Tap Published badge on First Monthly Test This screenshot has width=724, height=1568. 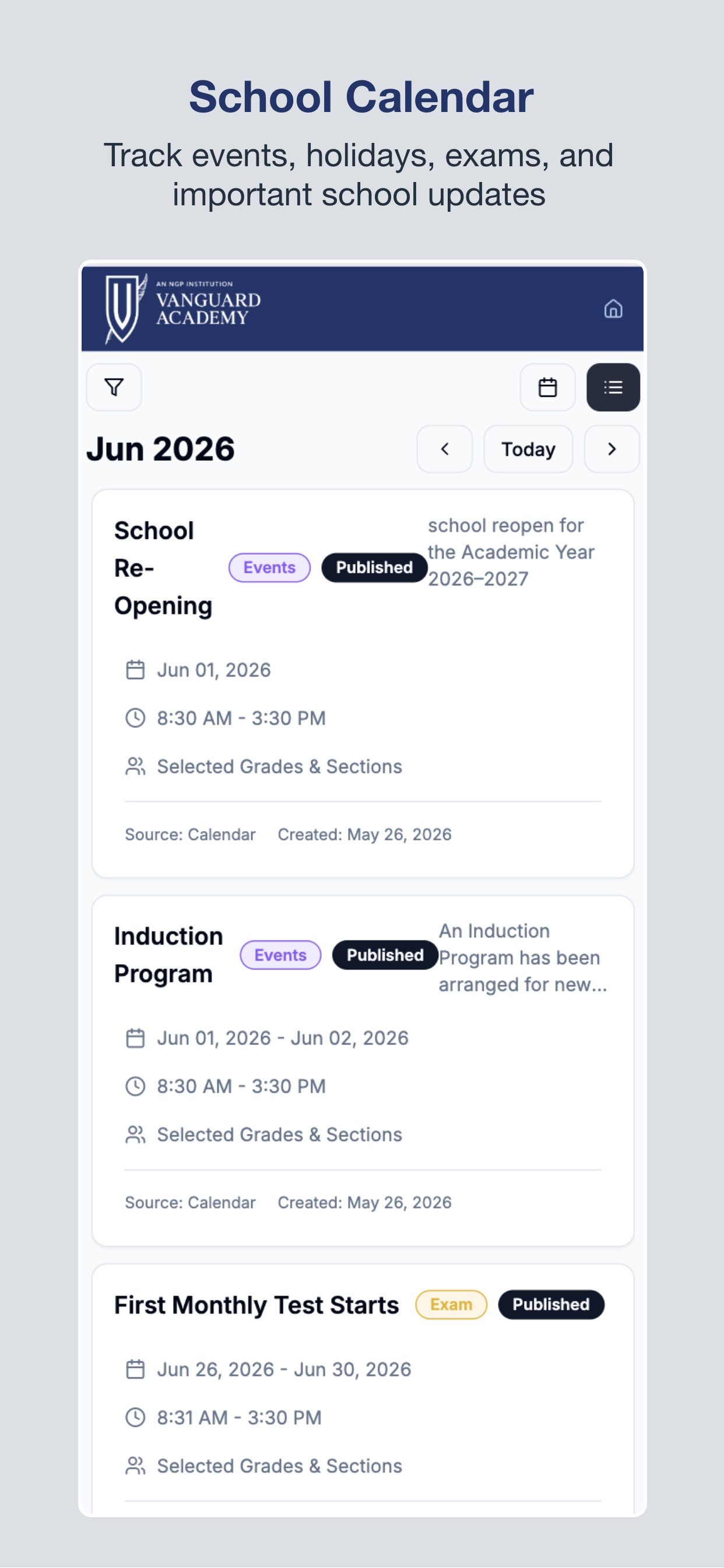pos(551,1305)
